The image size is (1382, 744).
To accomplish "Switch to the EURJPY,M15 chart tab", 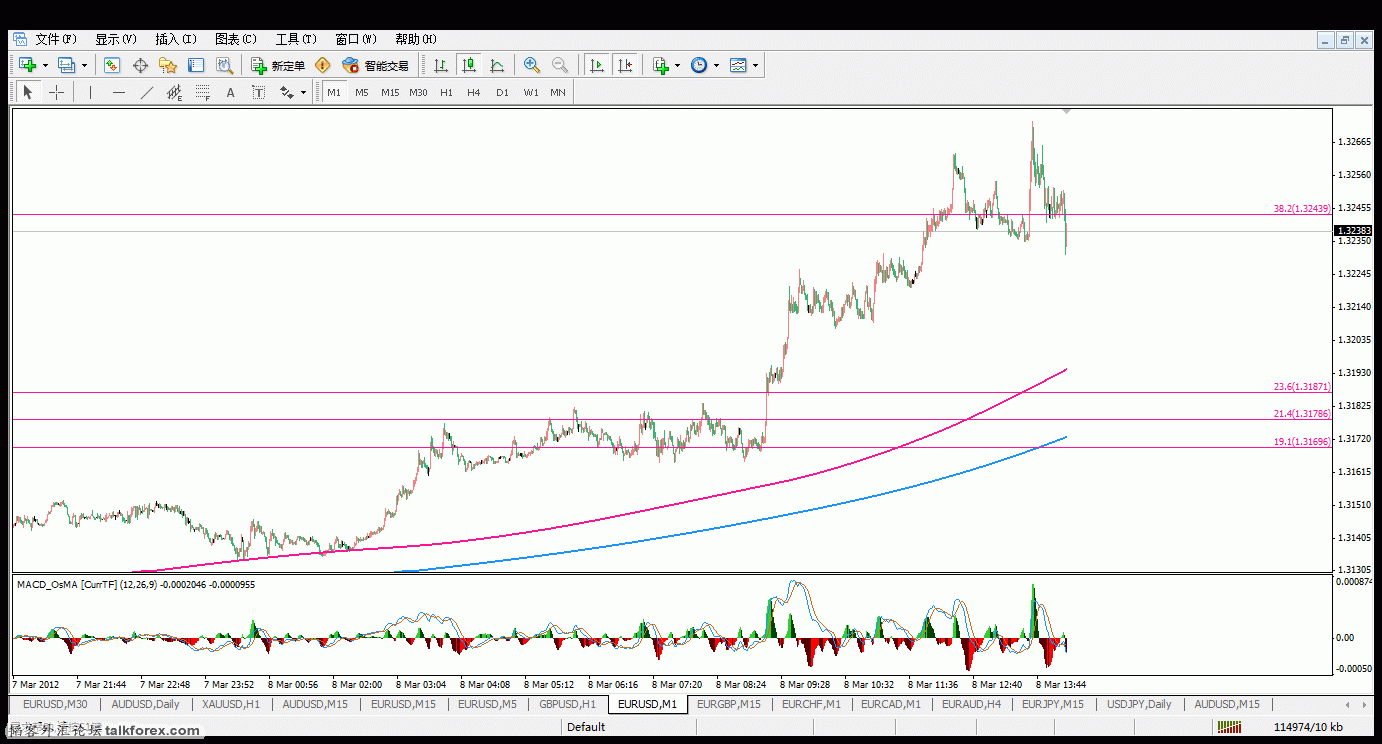I will 1053,704.
